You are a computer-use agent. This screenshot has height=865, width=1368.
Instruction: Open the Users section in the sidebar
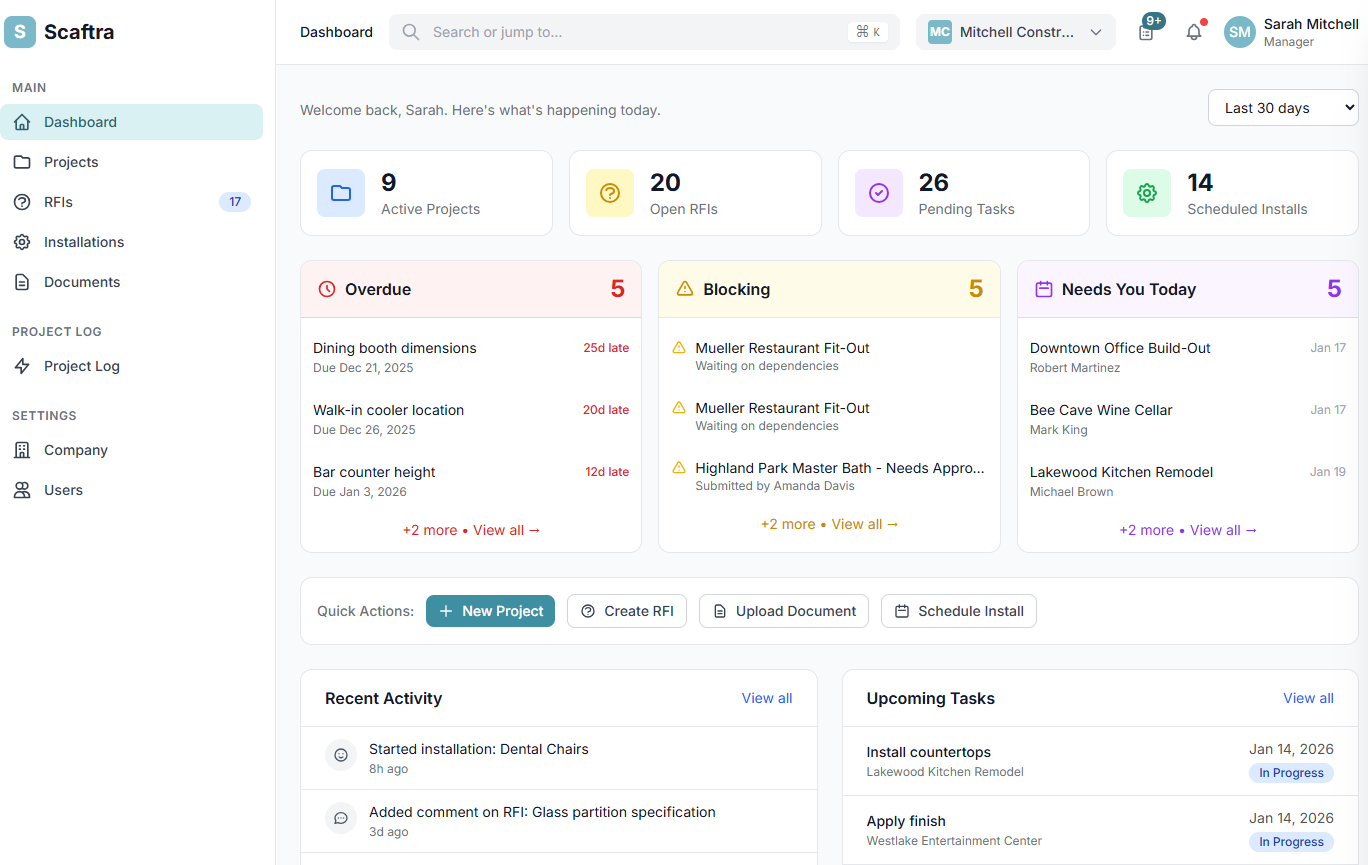click(x=64, y=489)
